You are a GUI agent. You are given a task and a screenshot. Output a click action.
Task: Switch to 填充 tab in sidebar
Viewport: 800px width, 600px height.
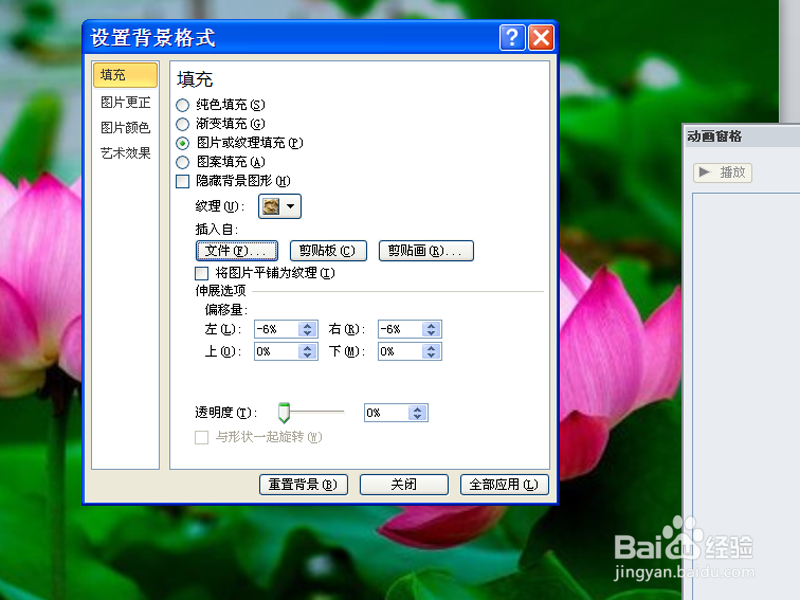pyautogui.click(x=126, y=75)
